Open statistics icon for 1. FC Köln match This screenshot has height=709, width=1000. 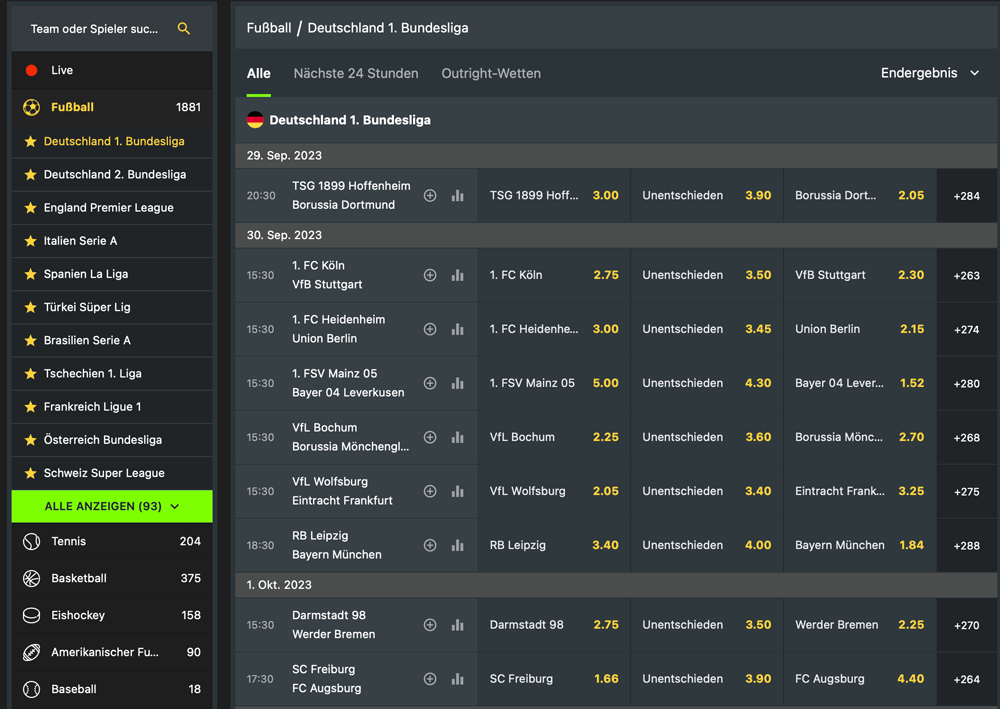(x=457, y=275)
